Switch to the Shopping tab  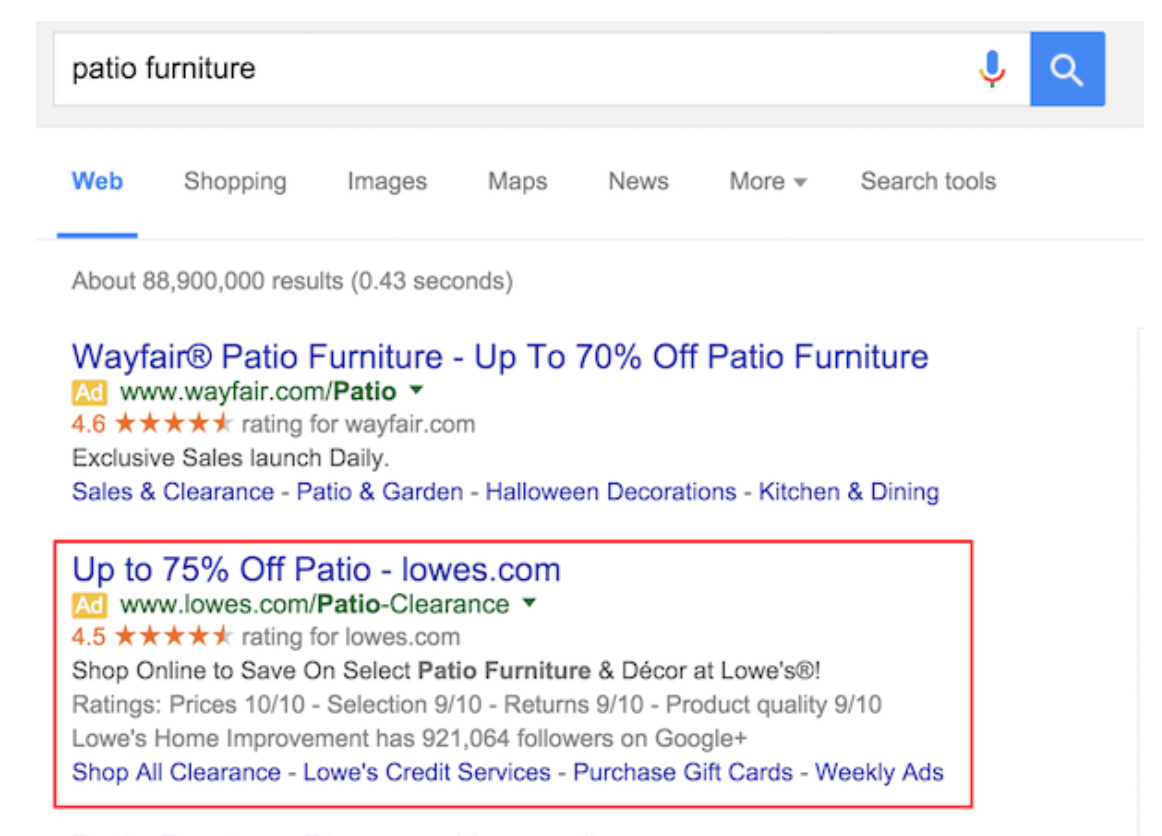235,182
